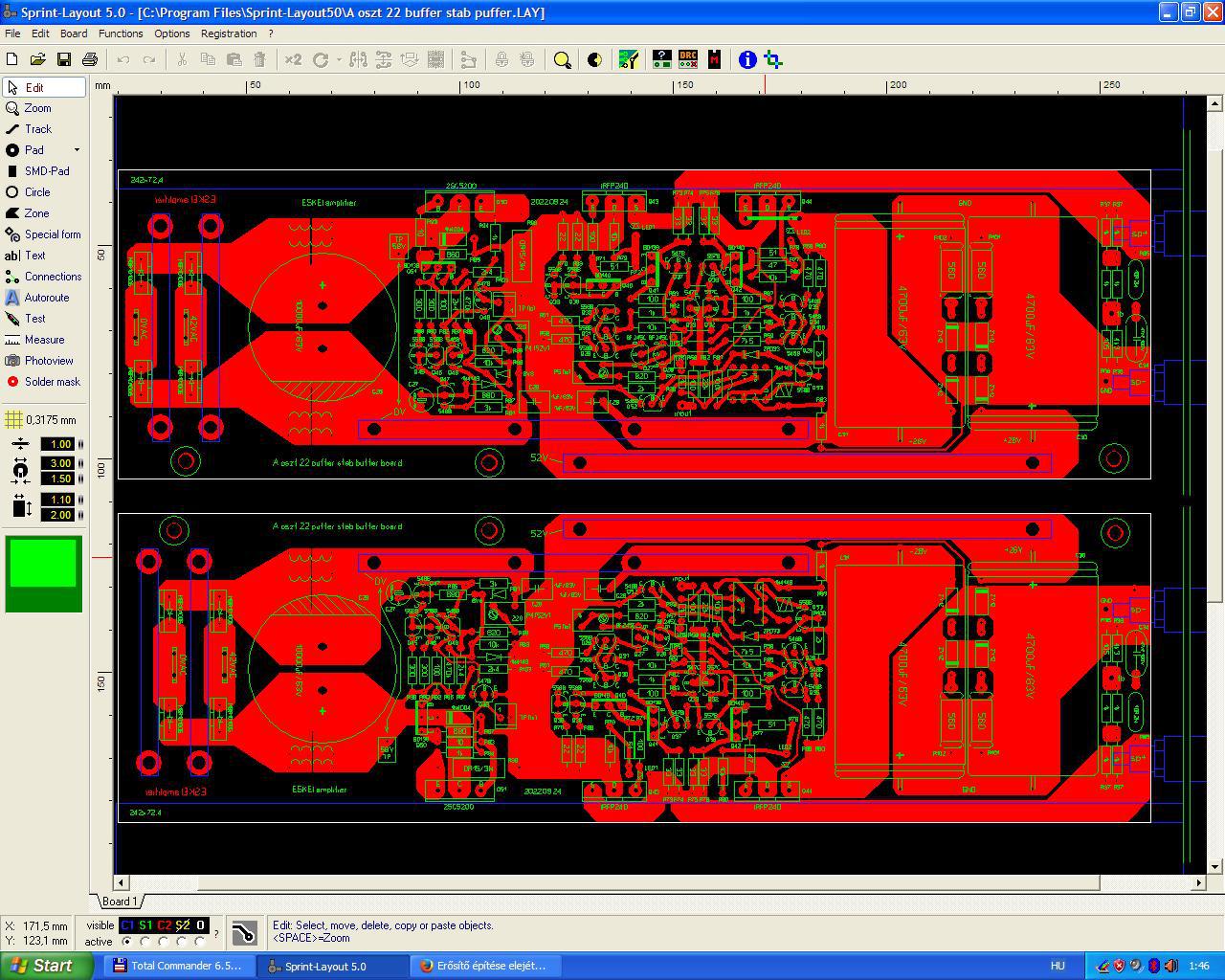Click the track width 1.00 field
This screenshot has width=1225, height=980.
coord(57,444)
